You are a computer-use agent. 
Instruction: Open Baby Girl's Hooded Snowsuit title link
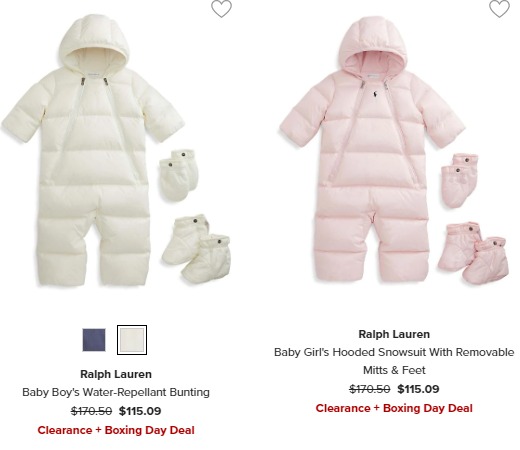(x=394, y=361)
